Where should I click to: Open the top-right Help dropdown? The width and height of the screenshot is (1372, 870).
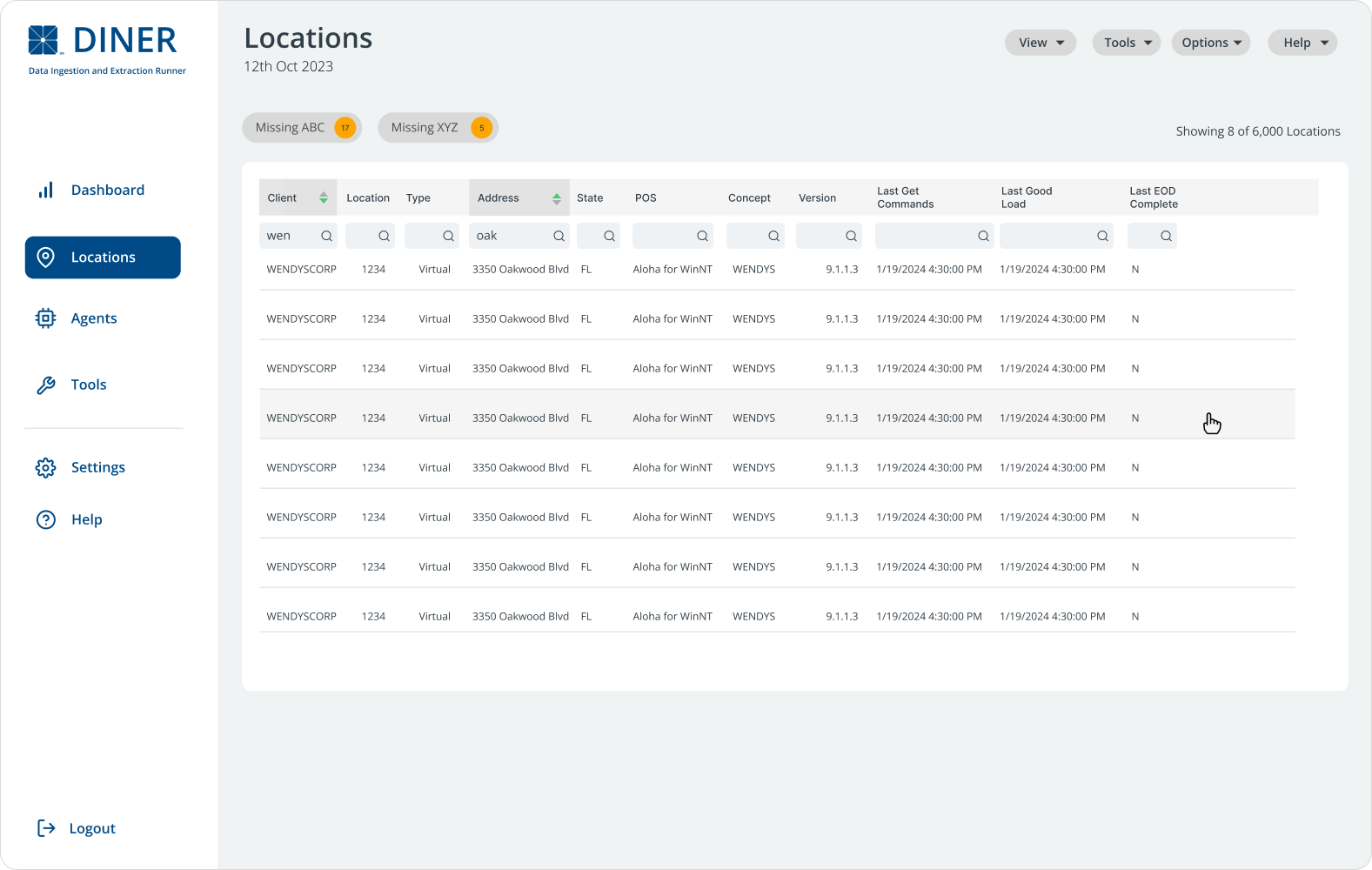tap(1302, 43)
